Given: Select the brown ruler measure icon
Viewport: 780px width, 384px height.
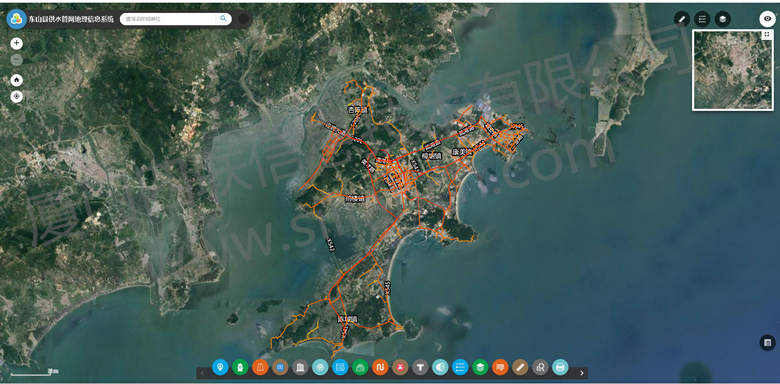Looking at the screenshot, I should coord(520,368).
